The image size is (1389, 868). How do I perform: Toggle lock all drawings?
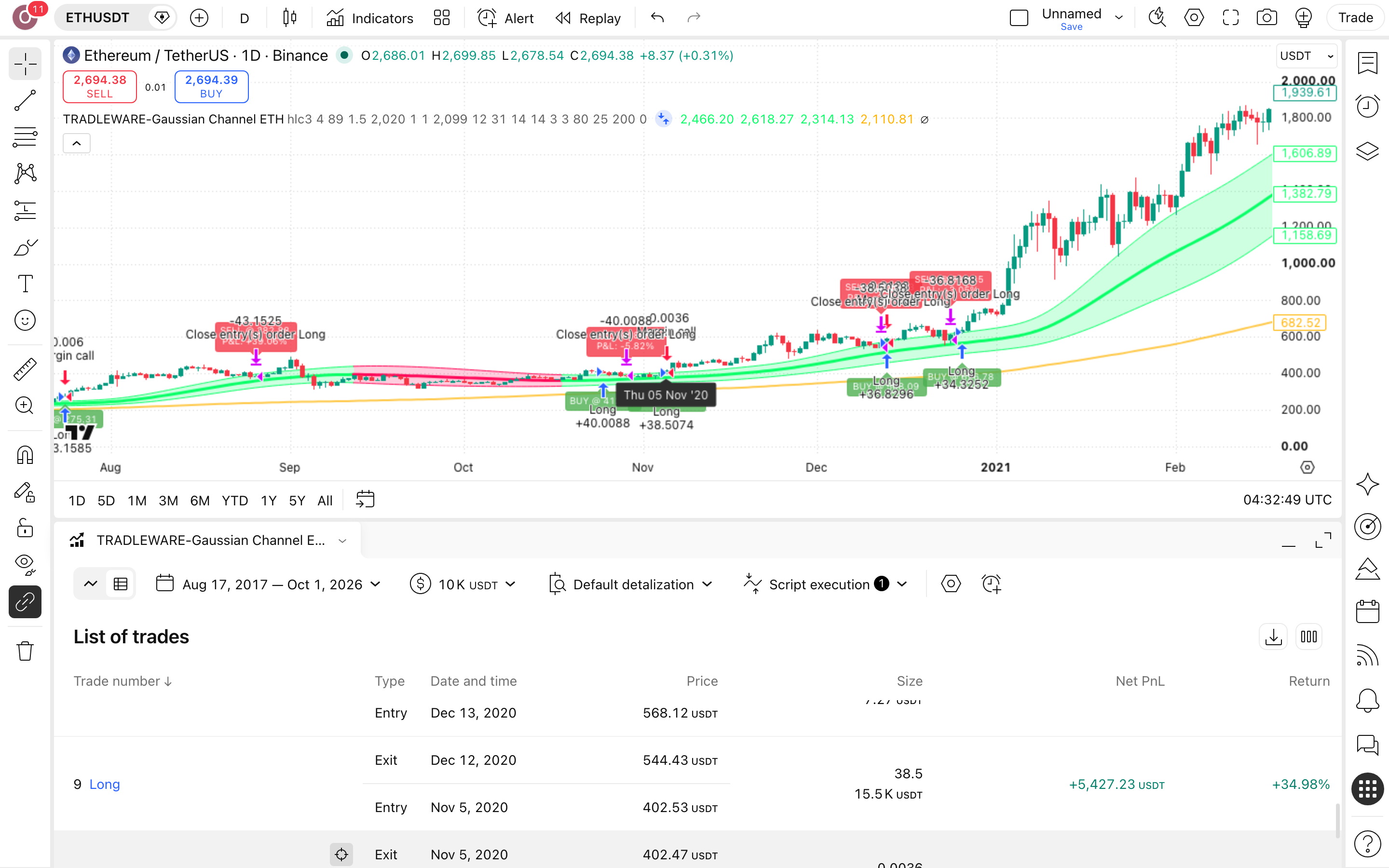tap(25, 528)
